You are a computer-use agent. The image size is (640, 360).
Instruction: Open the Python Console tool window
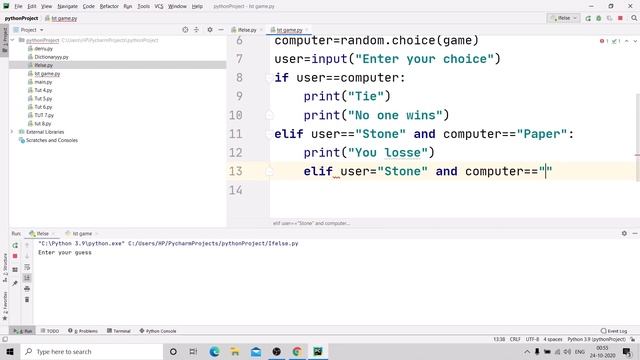coord(158,331)
